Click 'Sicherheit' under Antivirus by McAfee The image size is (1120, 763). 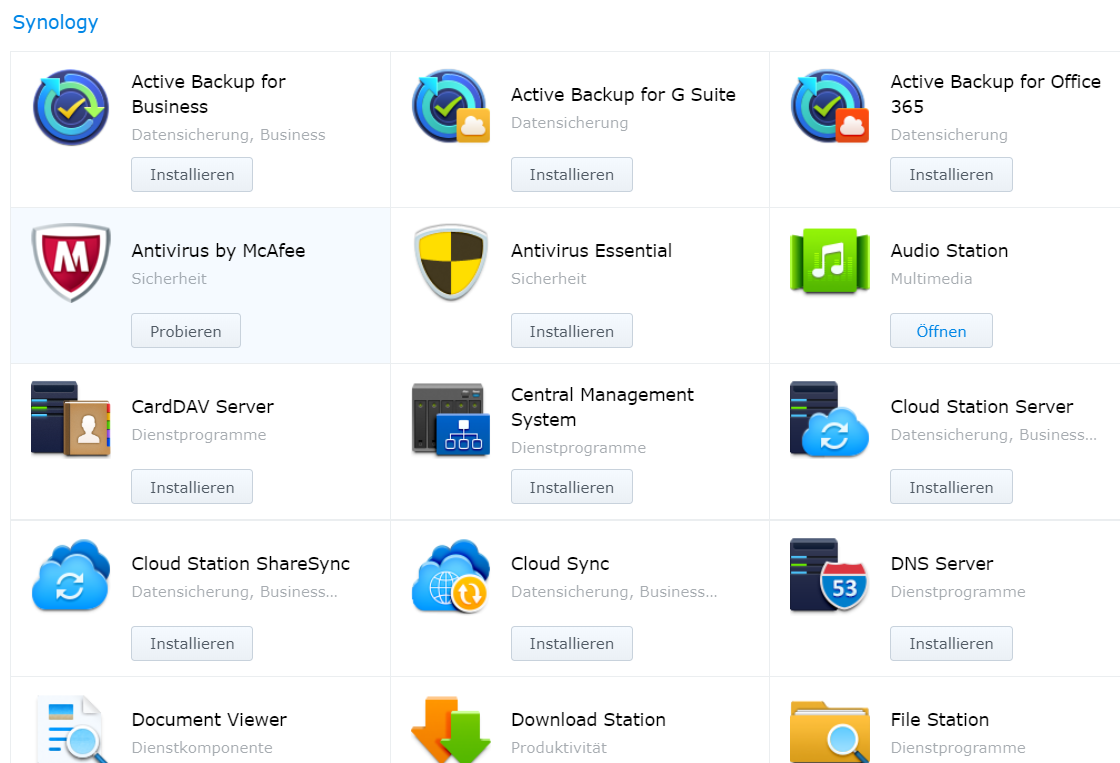[x=169, y=279]
